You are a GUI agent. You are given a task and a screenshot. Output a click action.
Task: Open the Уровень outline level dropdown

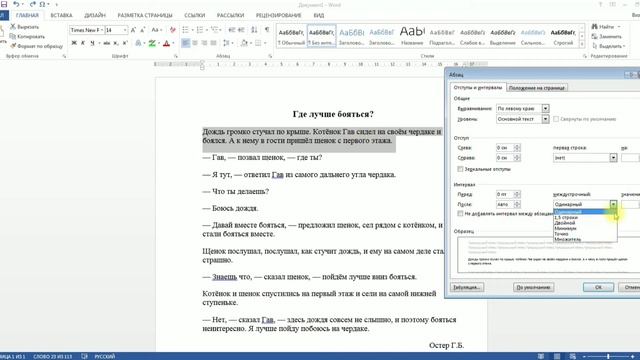(x=545, y=119)
